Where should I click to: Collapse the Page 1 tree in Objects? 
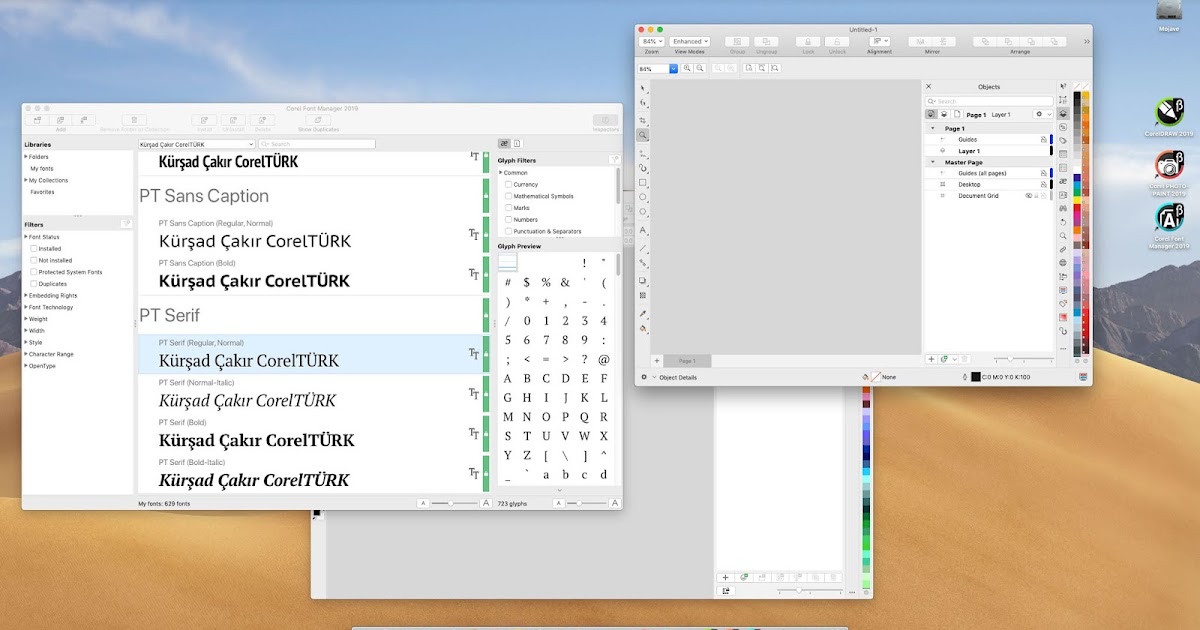click(x=933, y=128)
